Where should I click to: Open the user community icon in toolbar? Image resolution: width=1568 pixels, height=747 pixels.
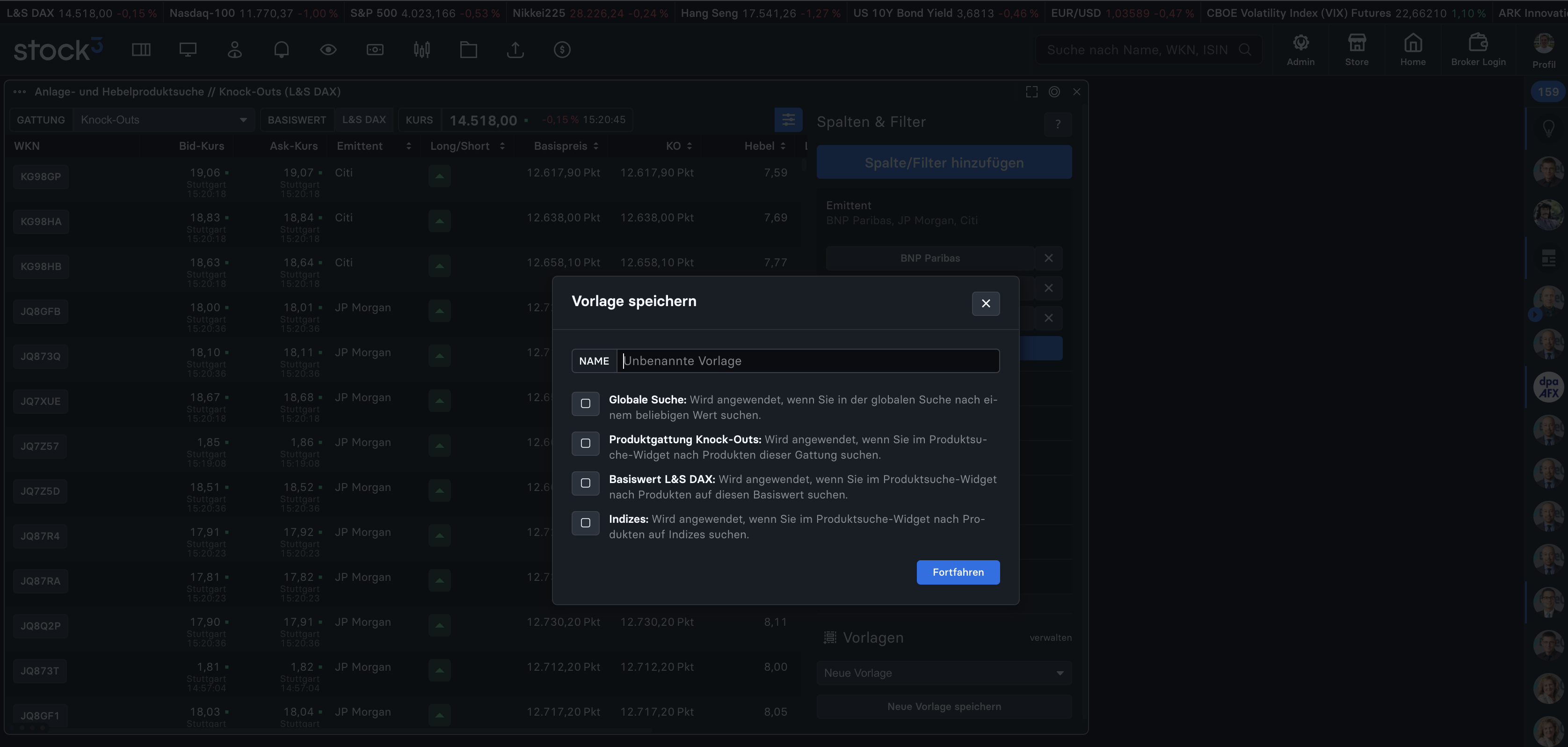[x=235, y=50]
